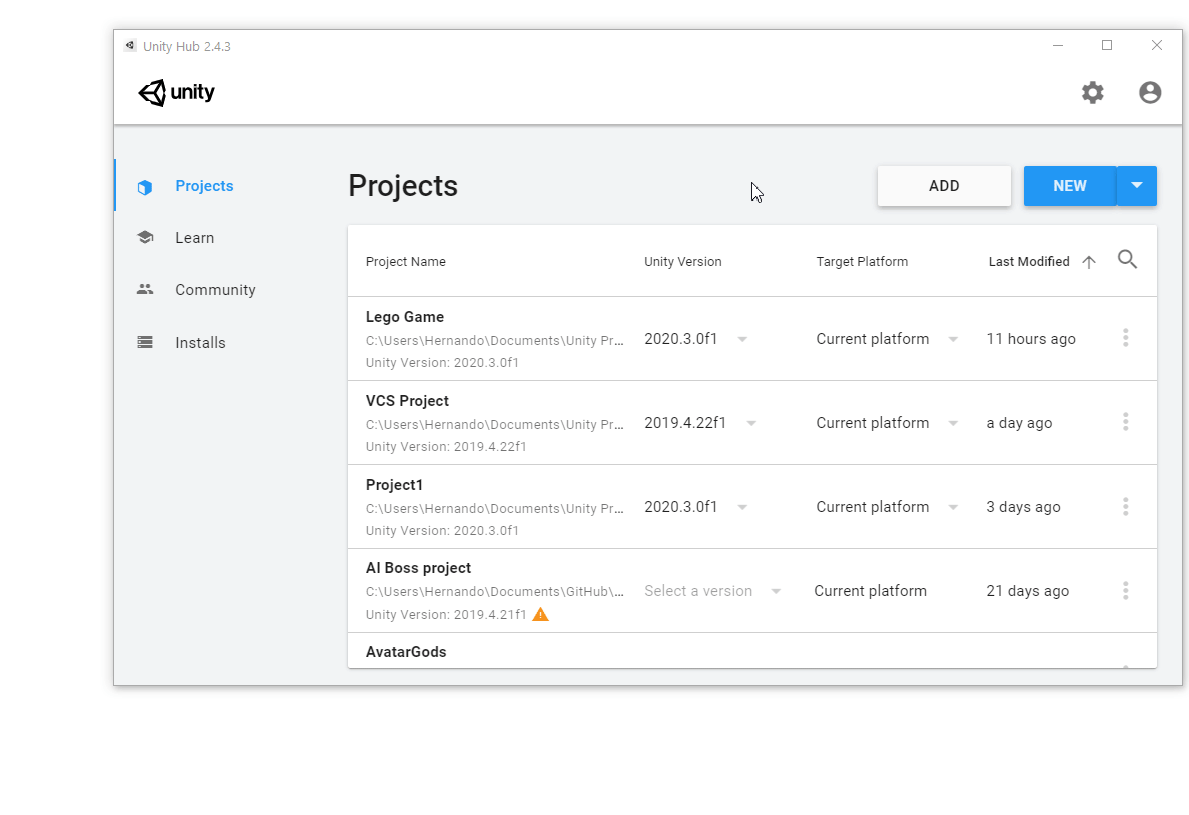Toggle Last Modified sort arrow

[x=1089, y=262]
